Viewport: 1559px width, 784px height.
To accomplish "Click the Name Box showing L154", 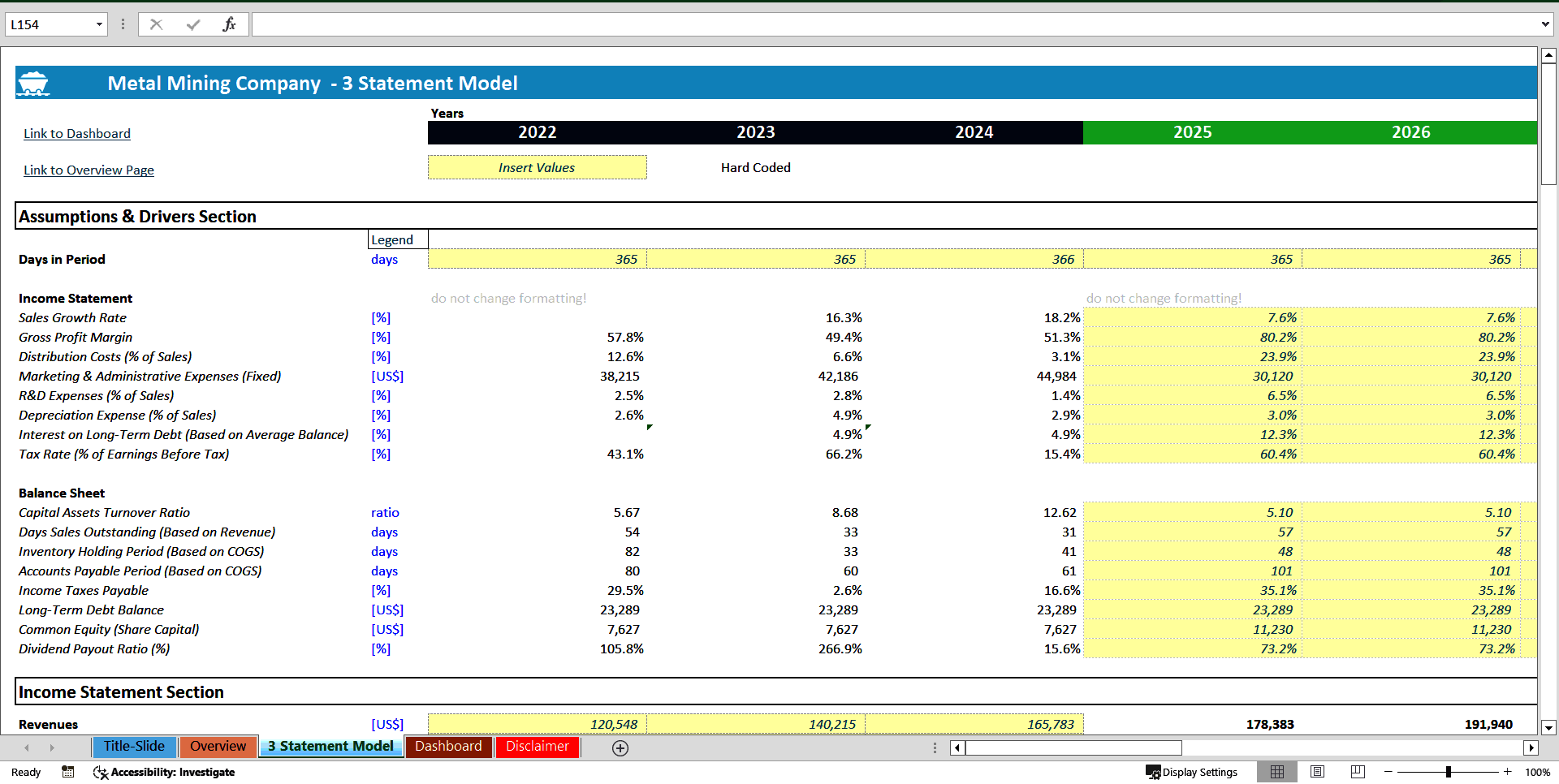I will (49, 24).
